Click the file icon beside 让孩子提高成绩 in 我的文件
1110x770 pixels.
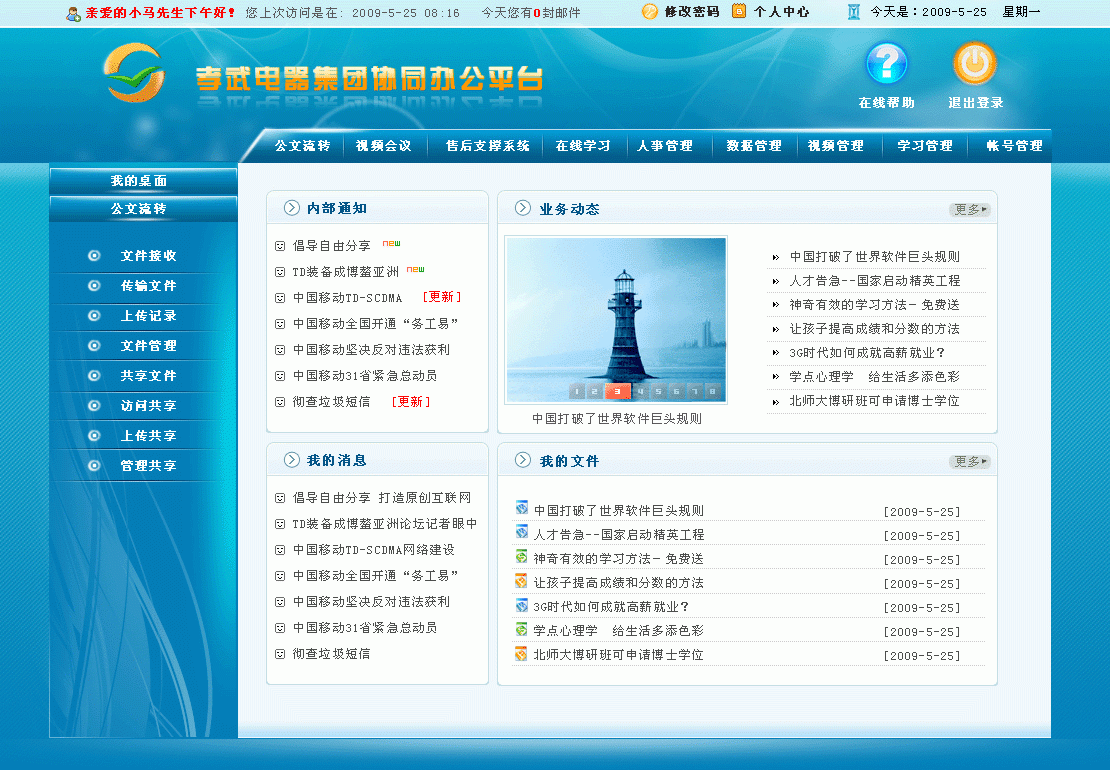[x=522, y=580]
